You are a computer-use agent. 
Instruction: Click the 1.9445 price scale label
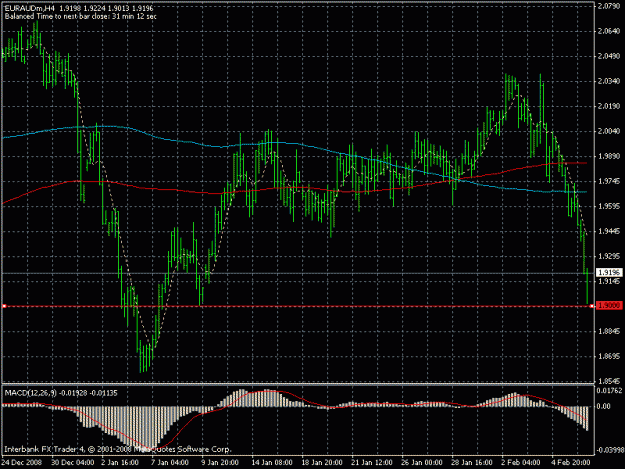pyautogui.click(x=609, y=231)
